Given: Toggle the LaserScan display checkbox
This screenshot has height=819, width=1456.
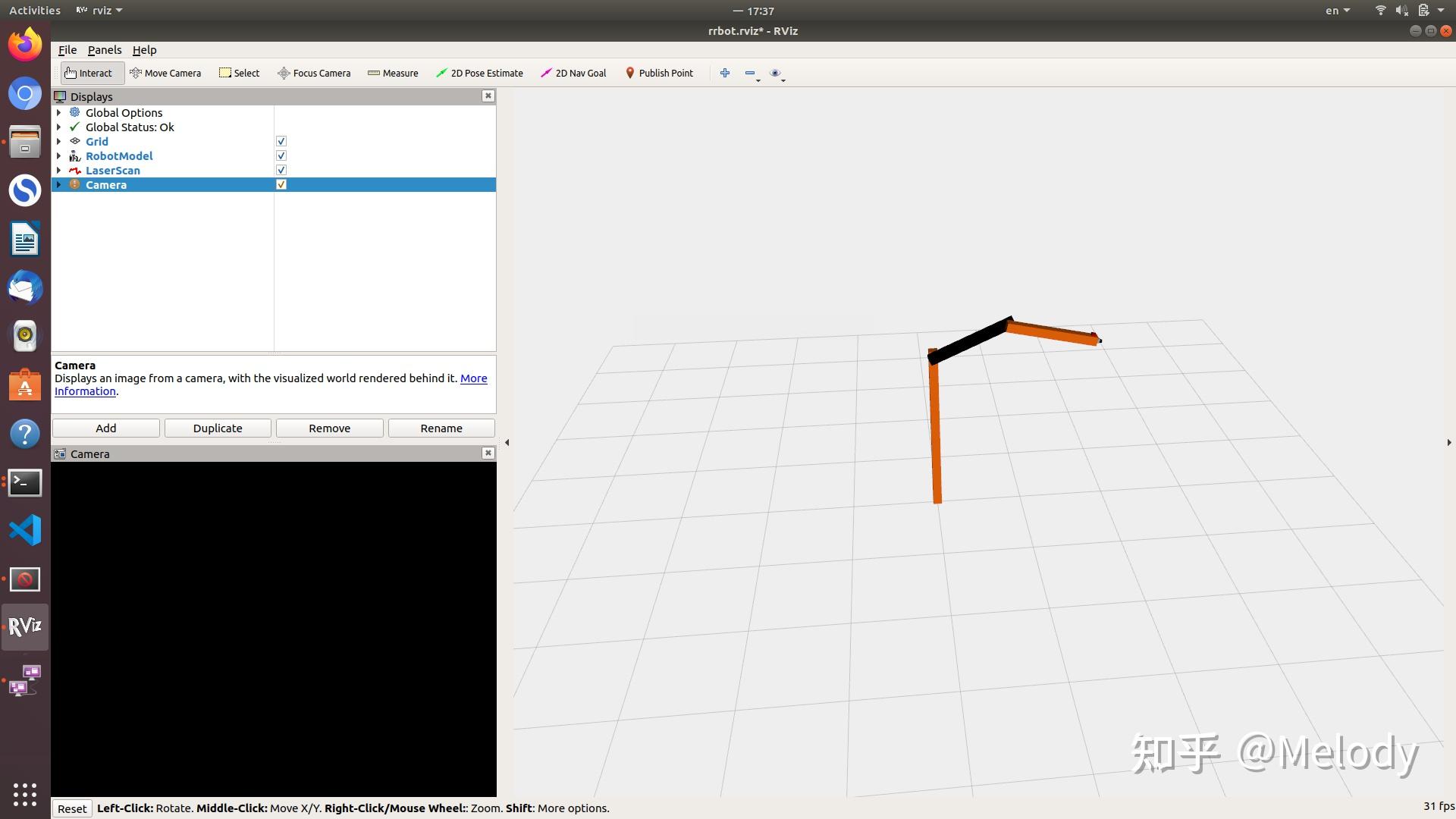Looking at the screenshot, I should pyautogui.click(x=281, y=171).
